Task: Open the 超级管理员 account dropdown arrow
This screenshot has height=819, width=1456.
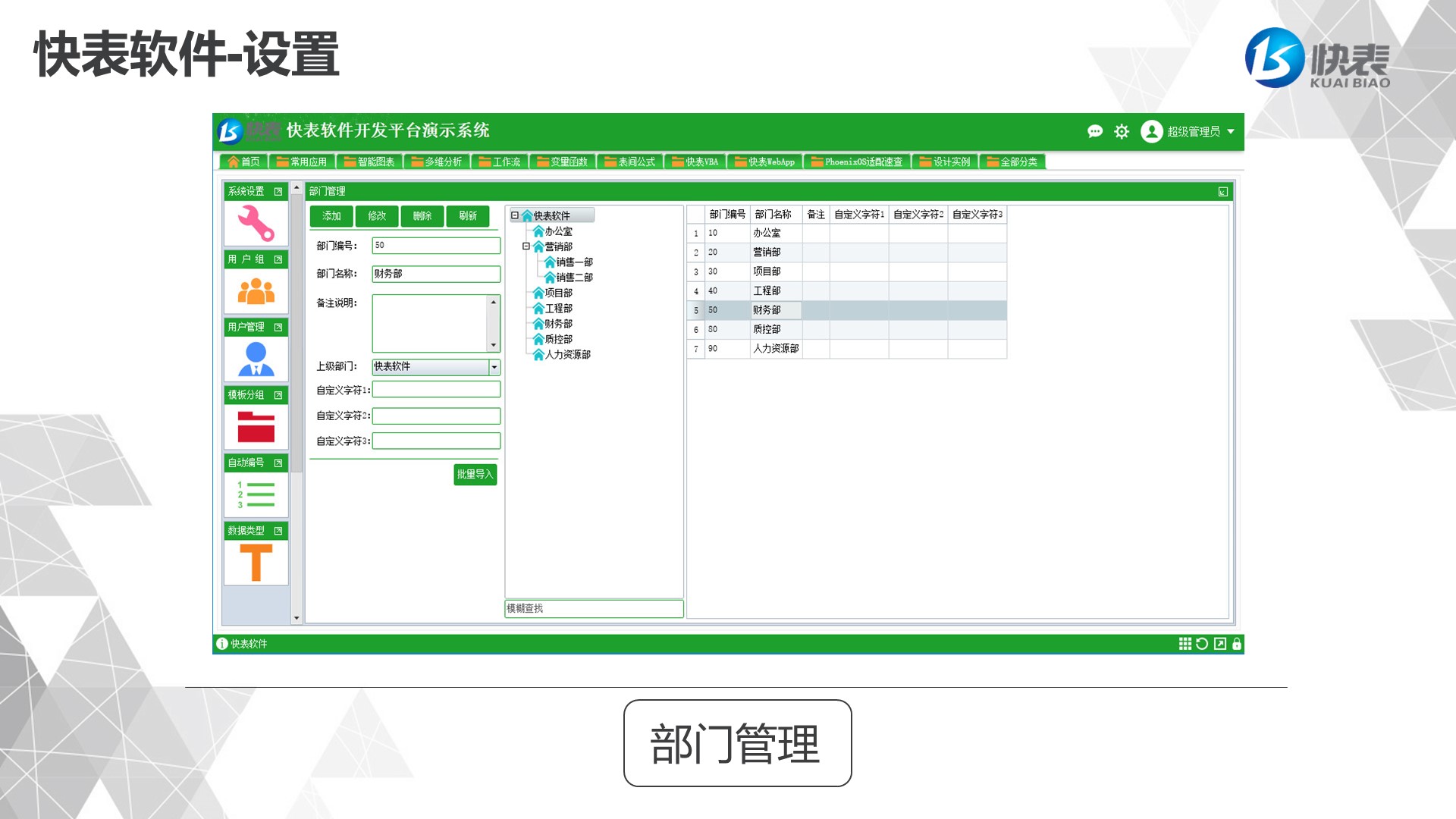Action: coord(1231,132)
